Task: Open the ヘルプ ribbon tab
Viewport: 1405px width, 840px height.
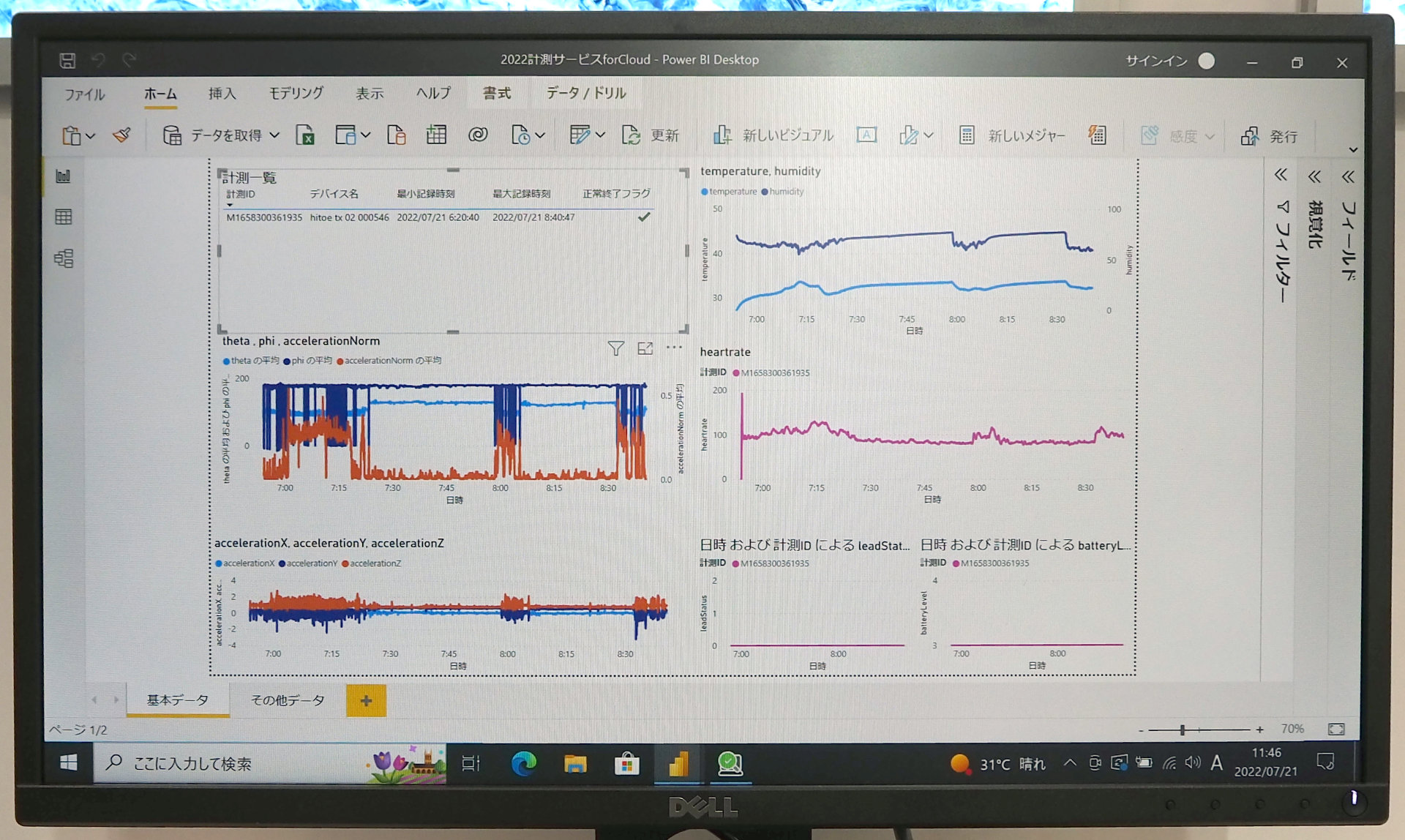Action: [x=433, y=94]
